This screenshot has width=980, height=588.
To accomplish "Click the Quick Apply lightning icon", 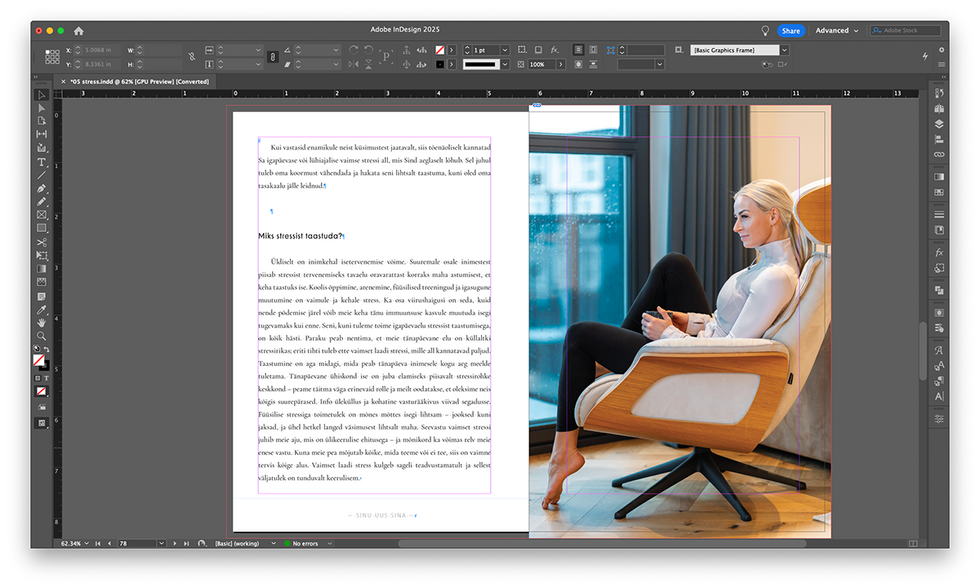I will pyautogui.click(x=925, y=56).
